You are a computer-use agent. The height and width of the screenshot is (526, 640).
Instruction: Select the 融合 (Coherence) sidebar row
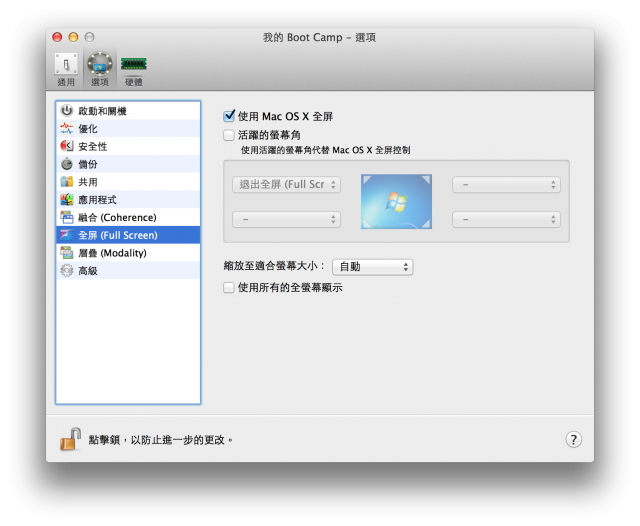128,217
